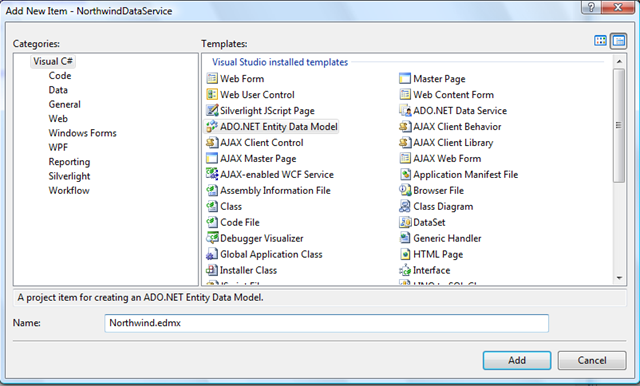Select the ADO.NET Data Service icon
This screenshot has height=386, width=640.
(x=405, y=110)
